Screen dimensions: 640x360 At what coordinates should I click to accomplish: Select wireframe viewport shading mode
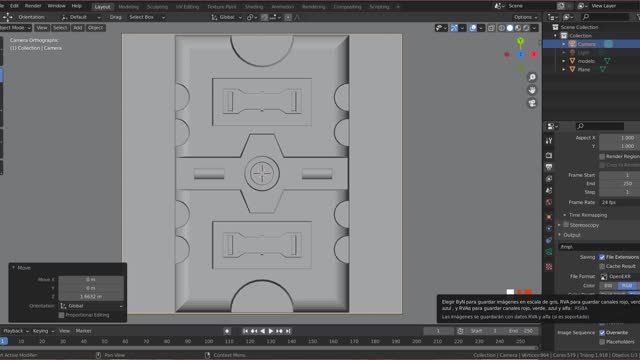502,28
